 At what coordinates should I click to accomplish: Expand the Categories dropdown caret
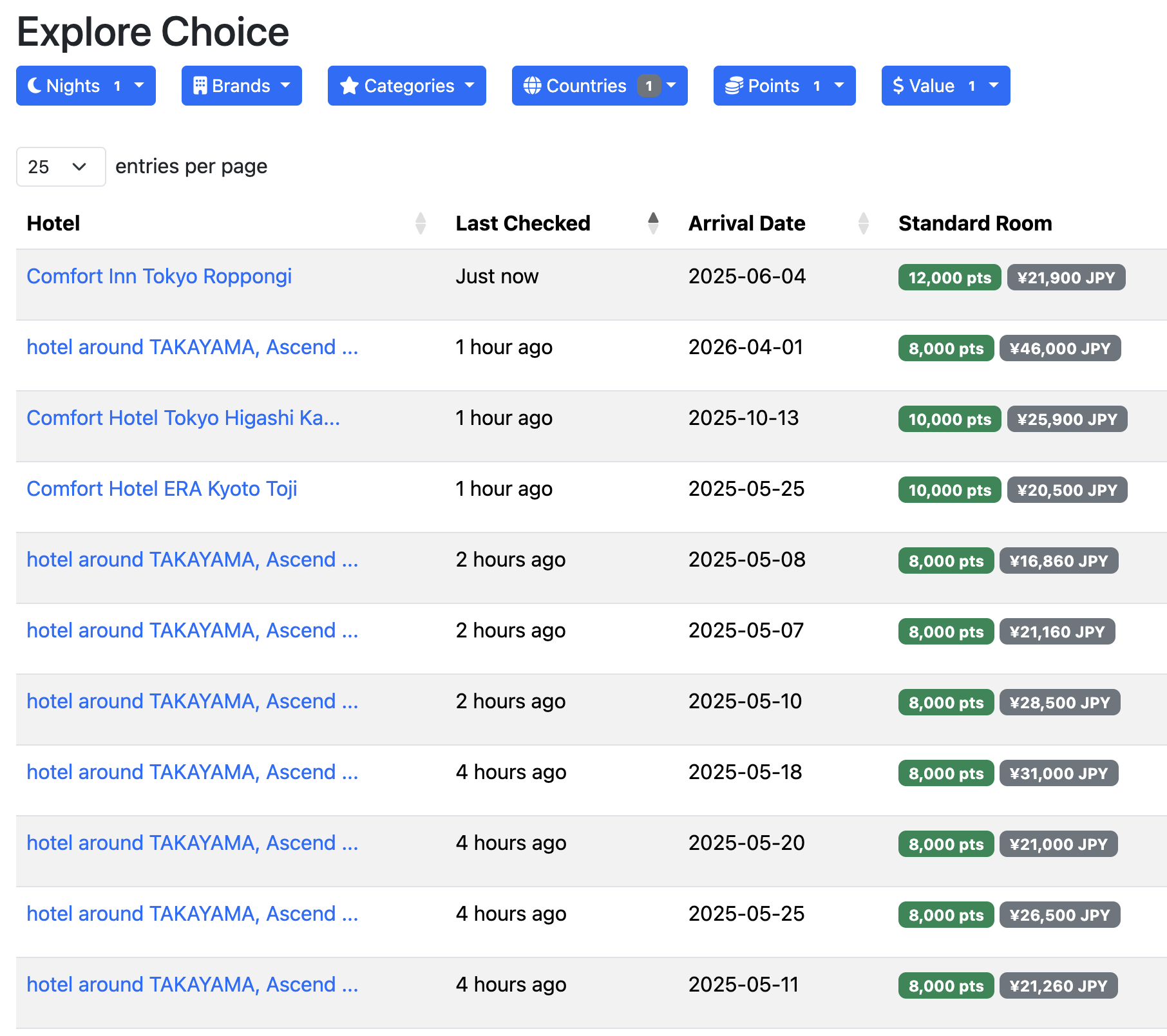click(x=470, y=85)
